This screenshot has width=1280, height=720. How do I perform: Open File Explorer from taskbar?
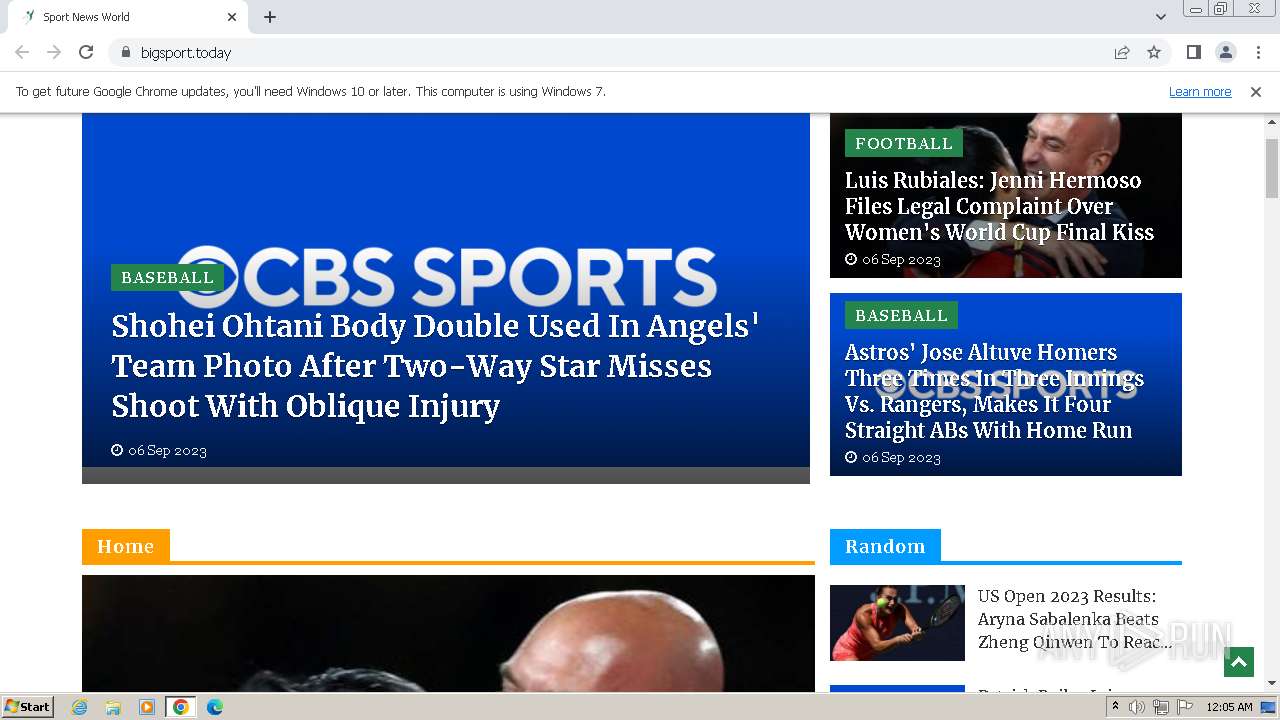(x=113, y=707)
